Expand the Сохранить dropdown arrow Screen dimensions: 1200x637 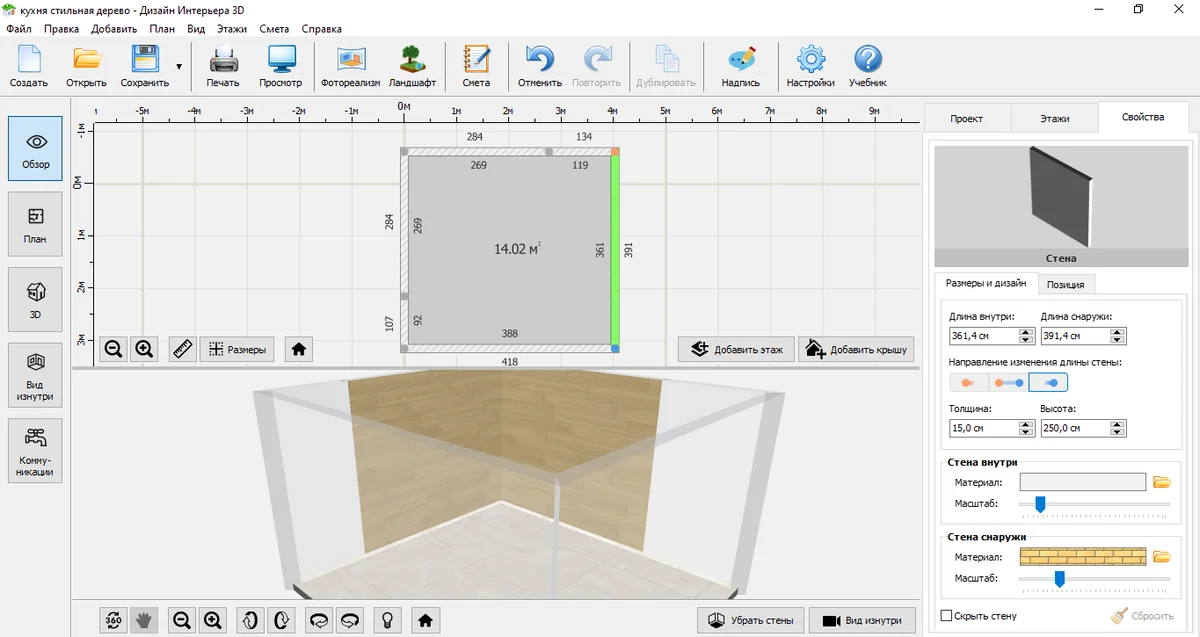(x=179, y=67)
